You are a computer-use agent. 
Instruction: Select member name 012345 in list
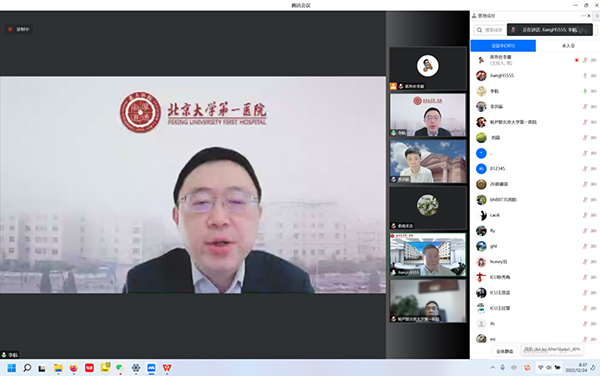[x=497, y=169]
